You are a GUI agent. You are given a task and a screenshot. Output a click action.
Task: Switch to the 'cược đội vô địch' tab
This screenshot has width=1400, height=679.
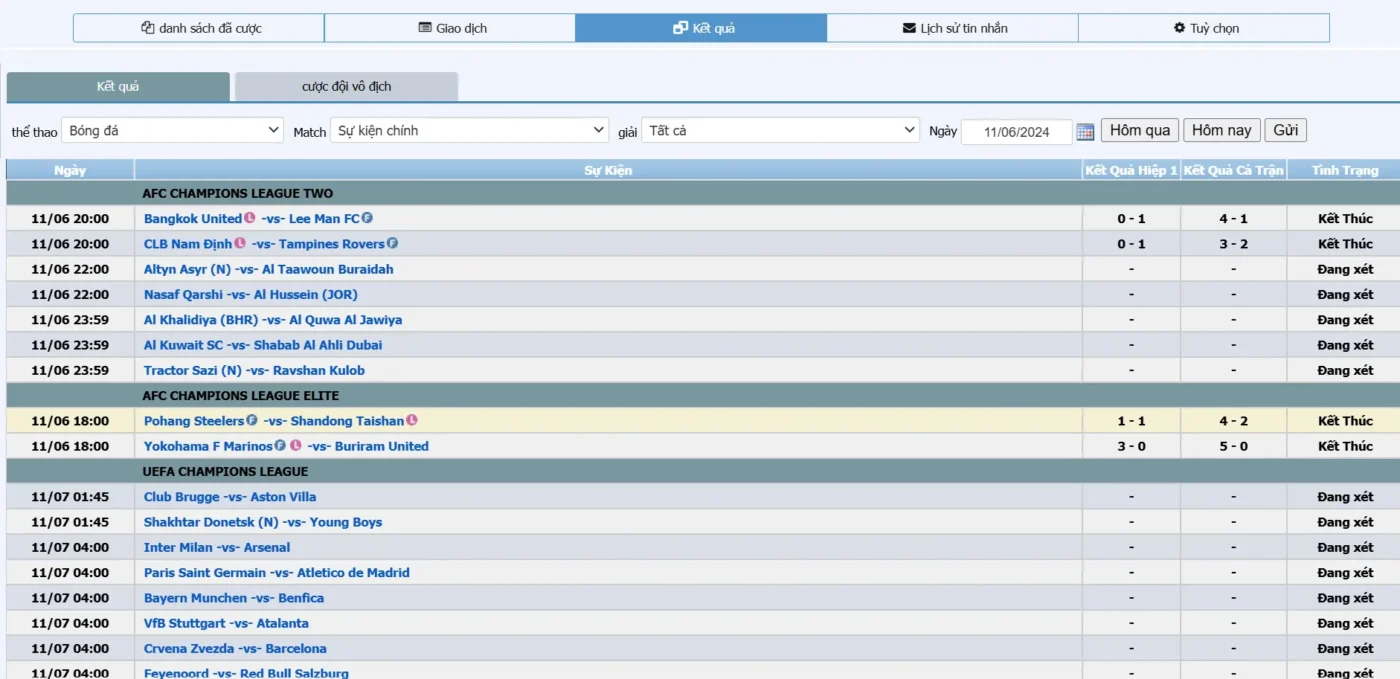346,87
